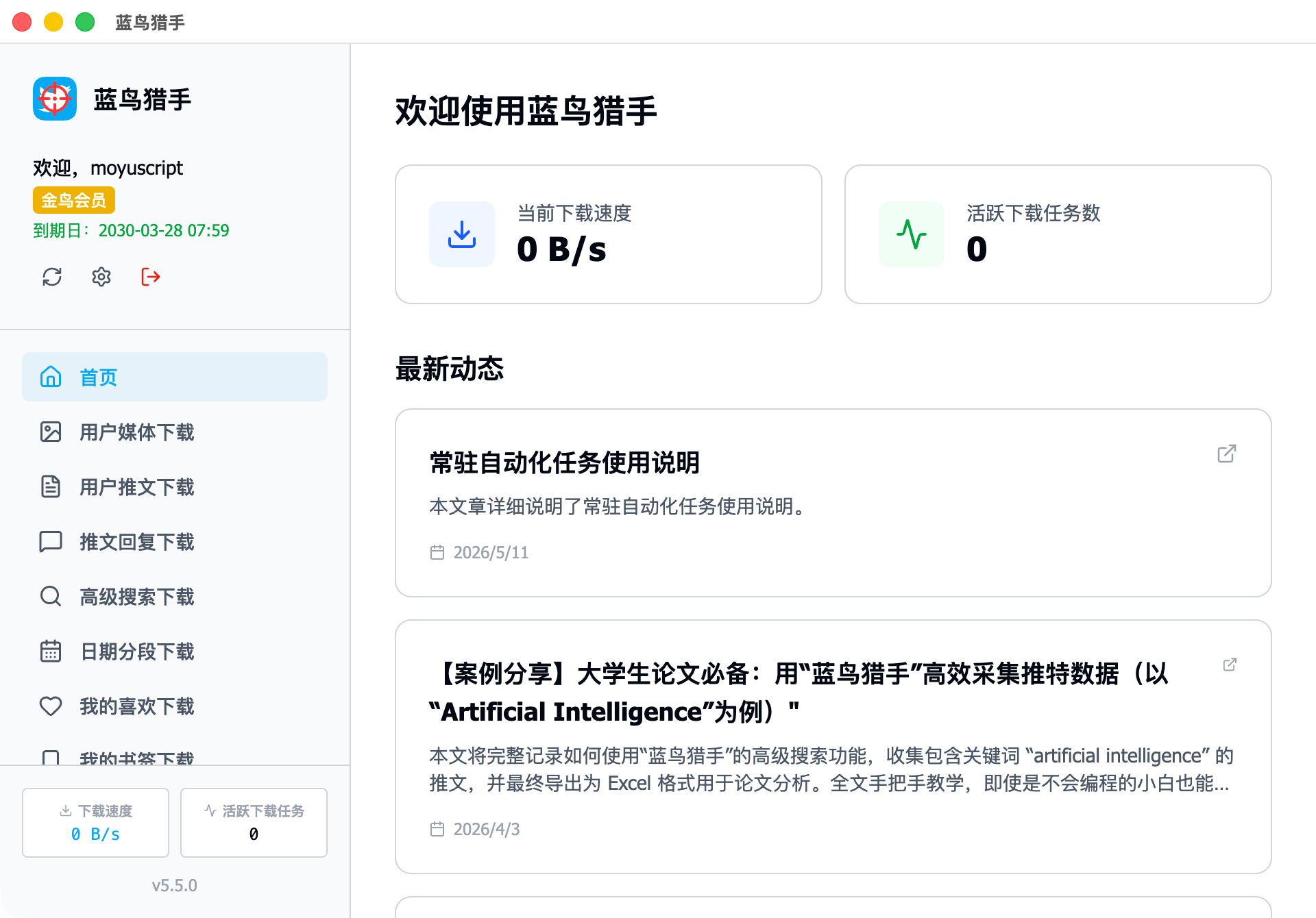Click the 金鸟会员 membership badge
The height and width of the screenshot is (918, 1316).
74,200
